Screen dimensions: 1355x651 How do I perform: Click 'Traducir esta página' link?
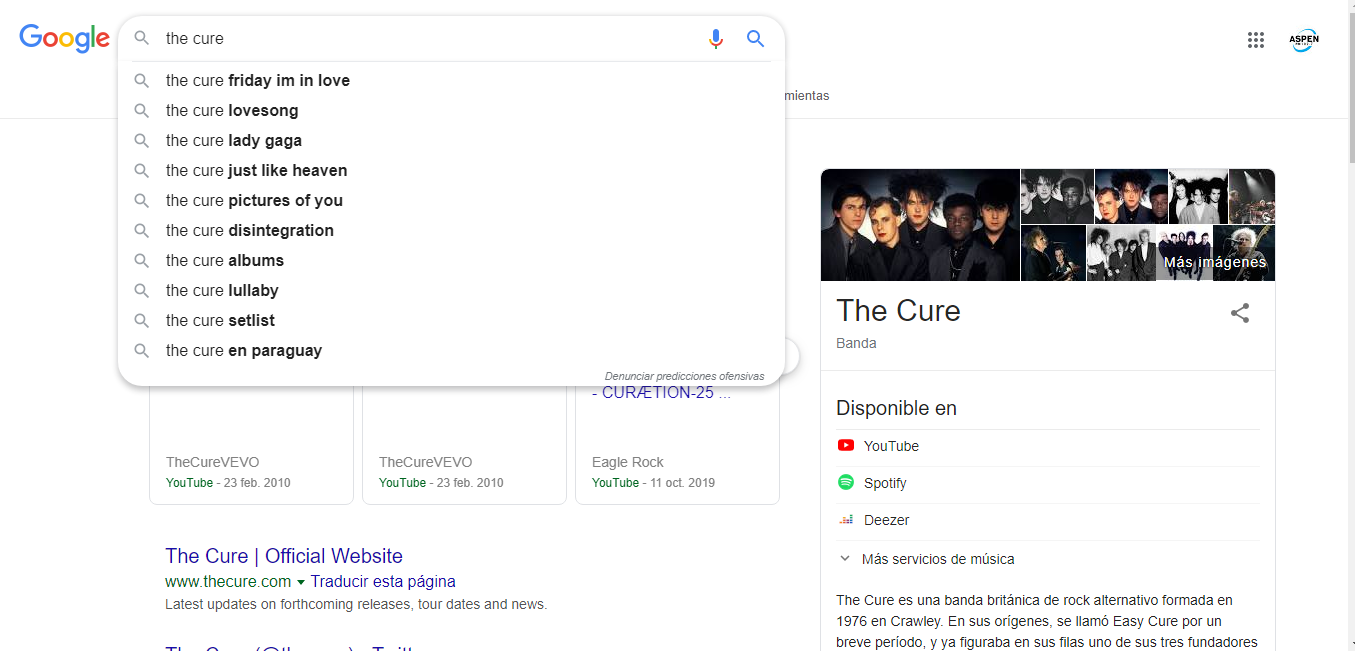tap(383, 581)
